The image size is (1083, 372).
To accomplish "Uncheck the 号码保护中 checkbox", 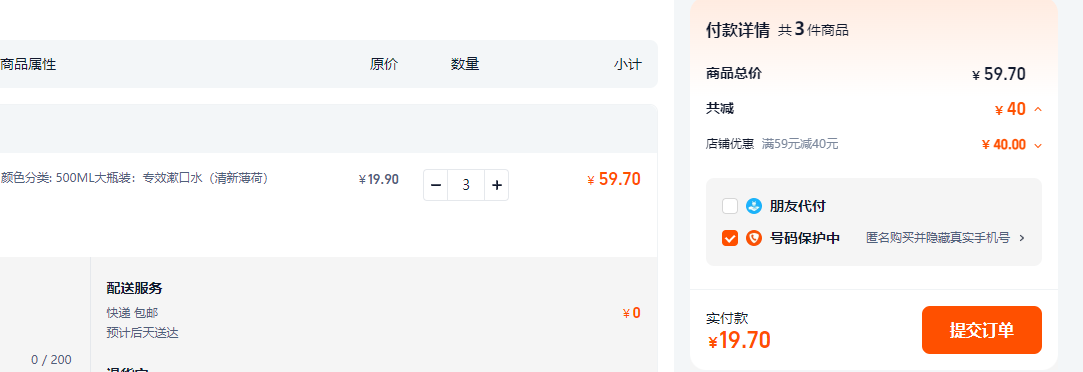I will [729, 238].
